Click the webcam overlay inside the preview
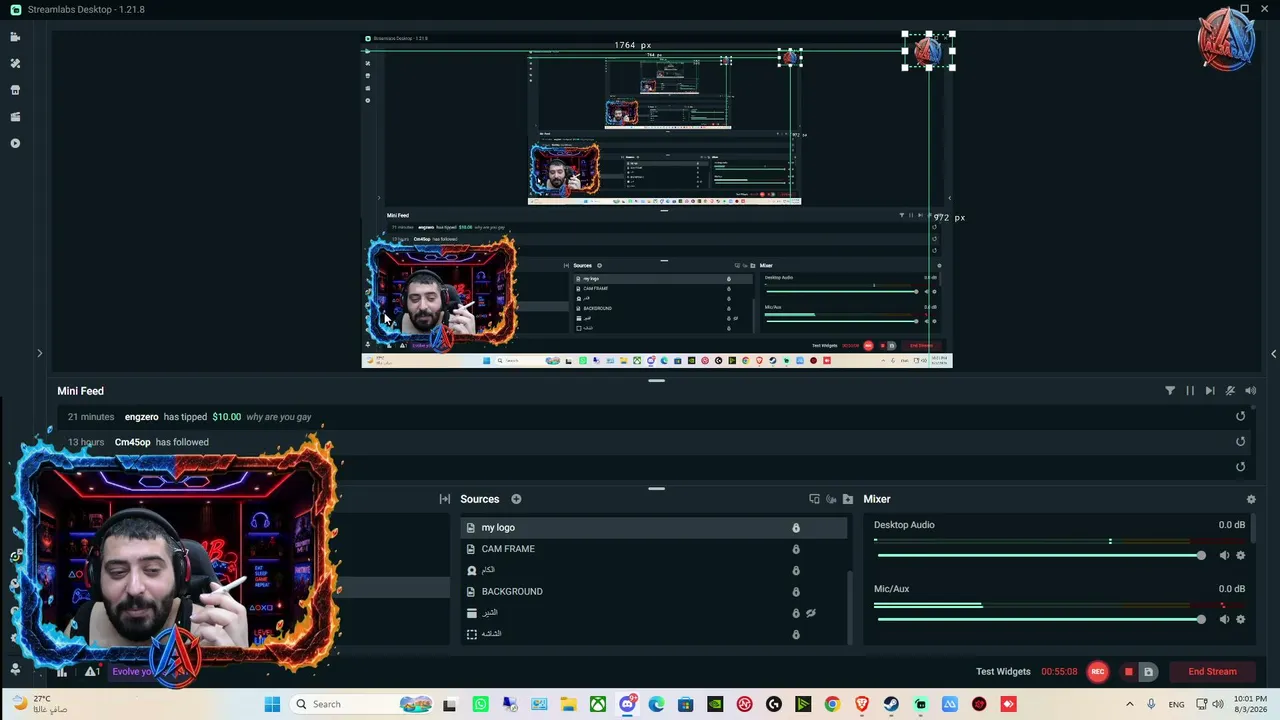1280x720 pixels. tap(442, 292)
